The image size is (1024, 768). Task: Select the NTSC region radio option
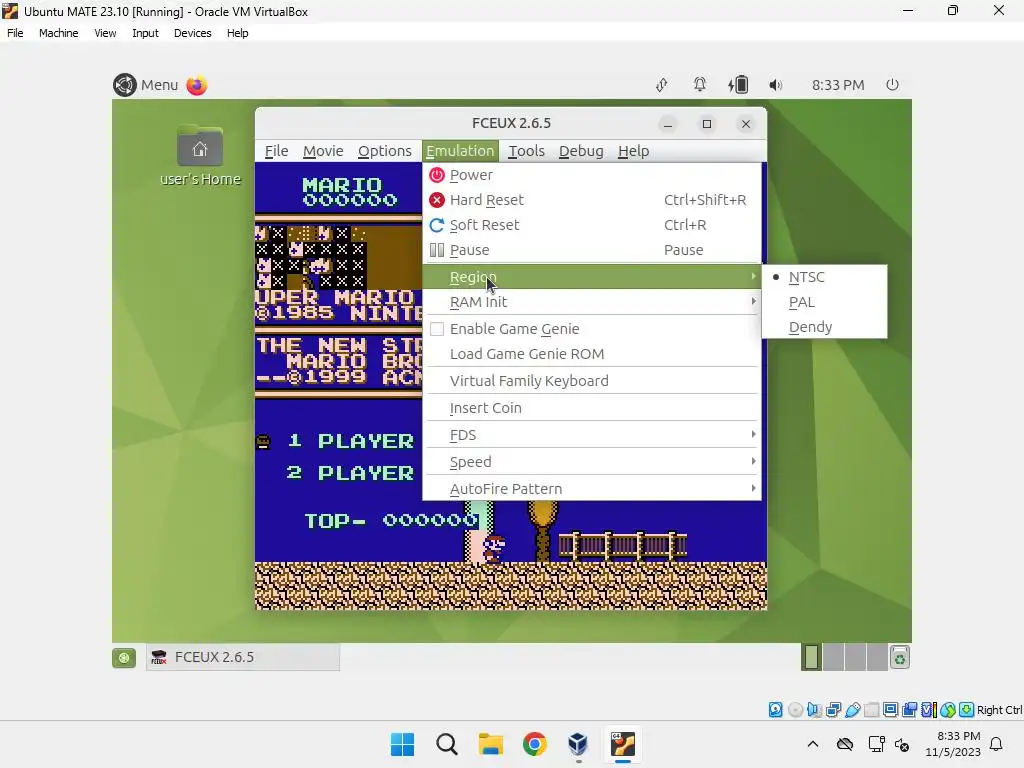(824, 277)
